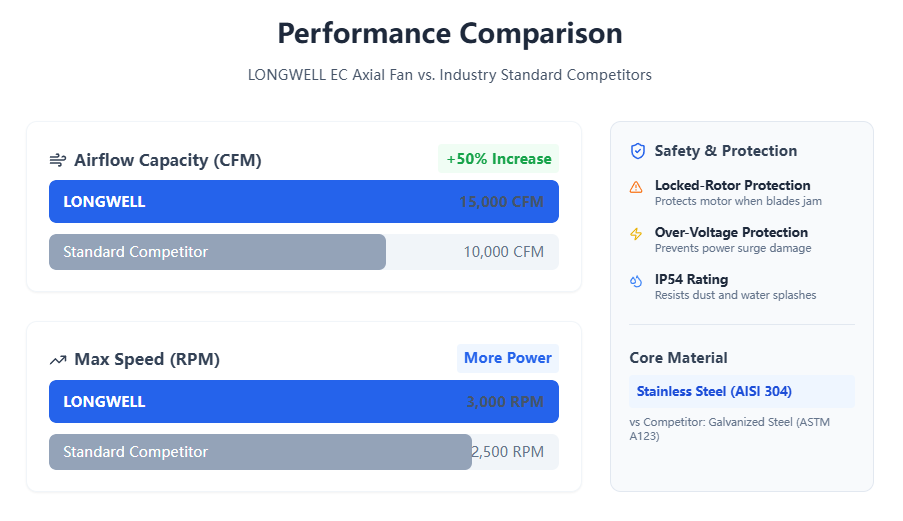Click the water droplets IP54 Rating icon

pyautogui.click(x=637, y=281)
